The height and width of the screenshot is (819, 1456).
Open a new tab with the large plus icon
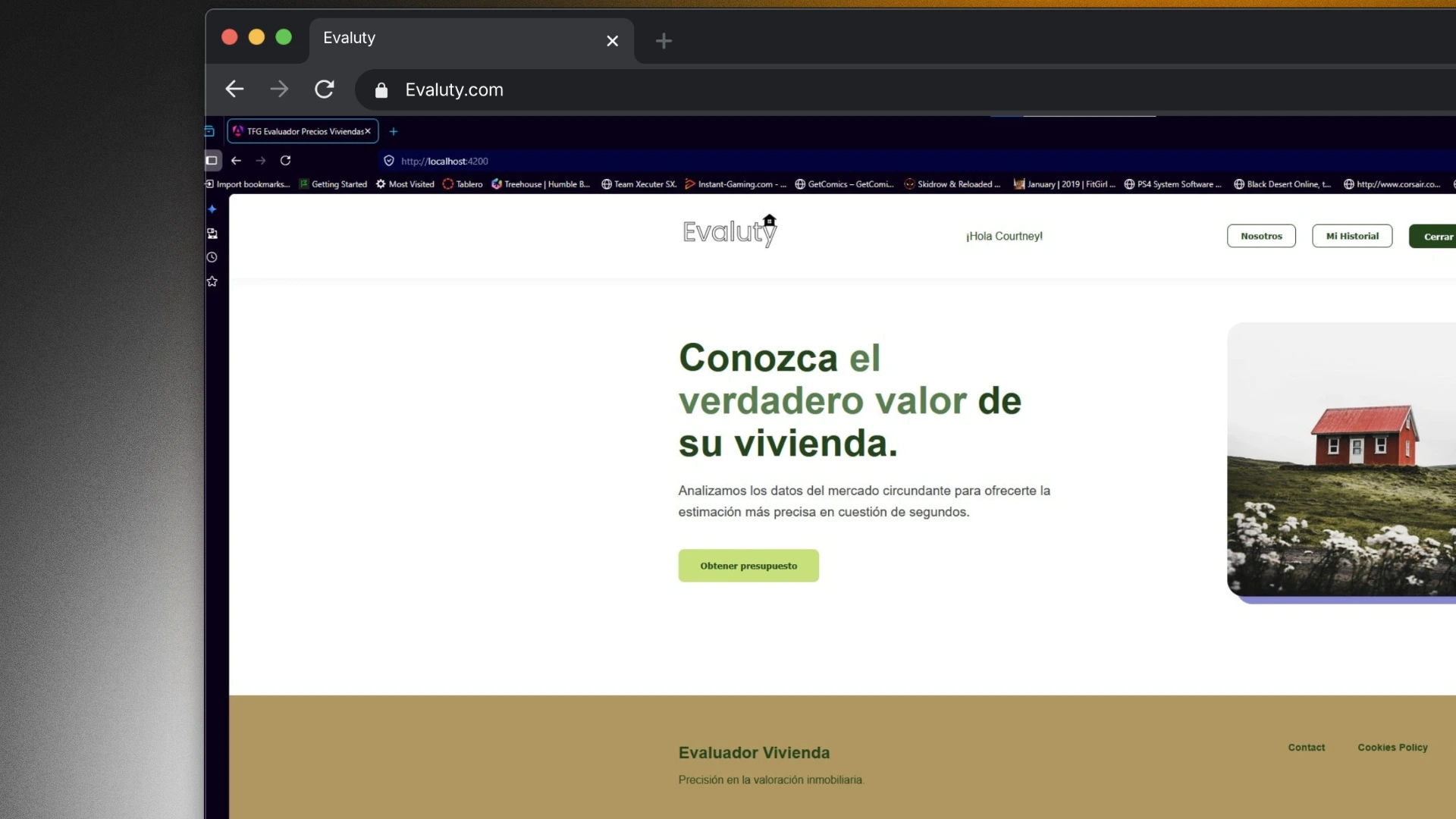coord(664,41)
